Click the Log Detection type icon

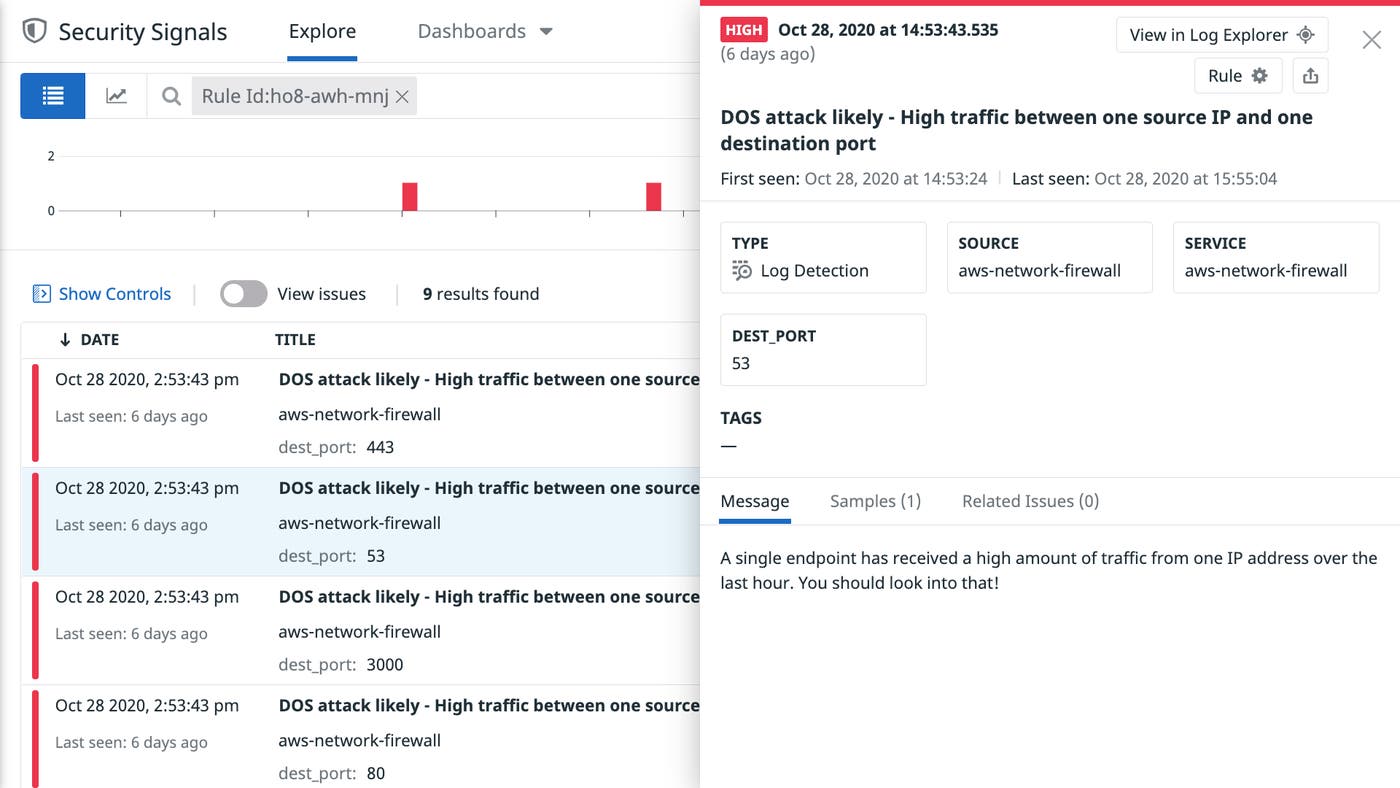tap(740, 271)
